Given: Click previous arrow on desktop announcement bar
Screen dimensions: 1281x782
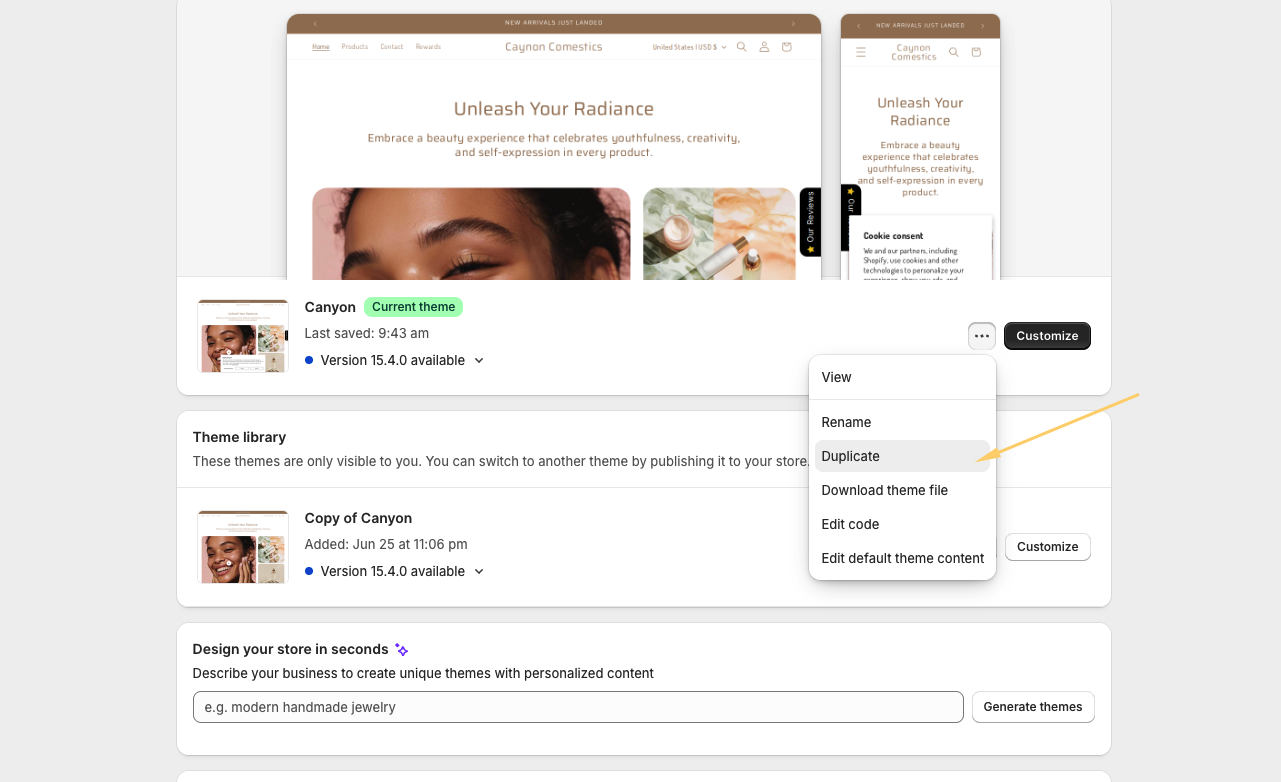Looking at the screenshot, I should click(x=315, y=23).
